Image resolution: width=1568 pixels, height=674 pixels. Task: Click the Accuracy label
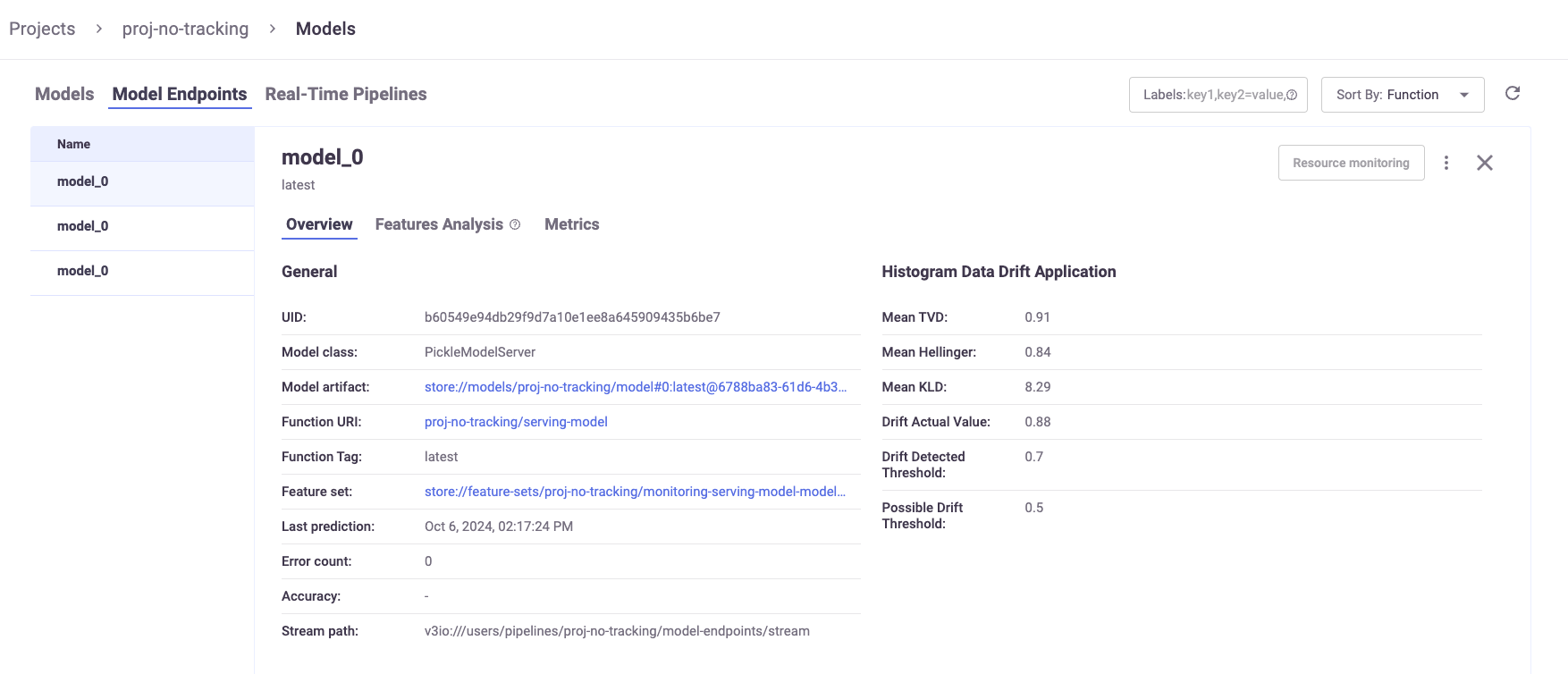(x=311, y=596)
